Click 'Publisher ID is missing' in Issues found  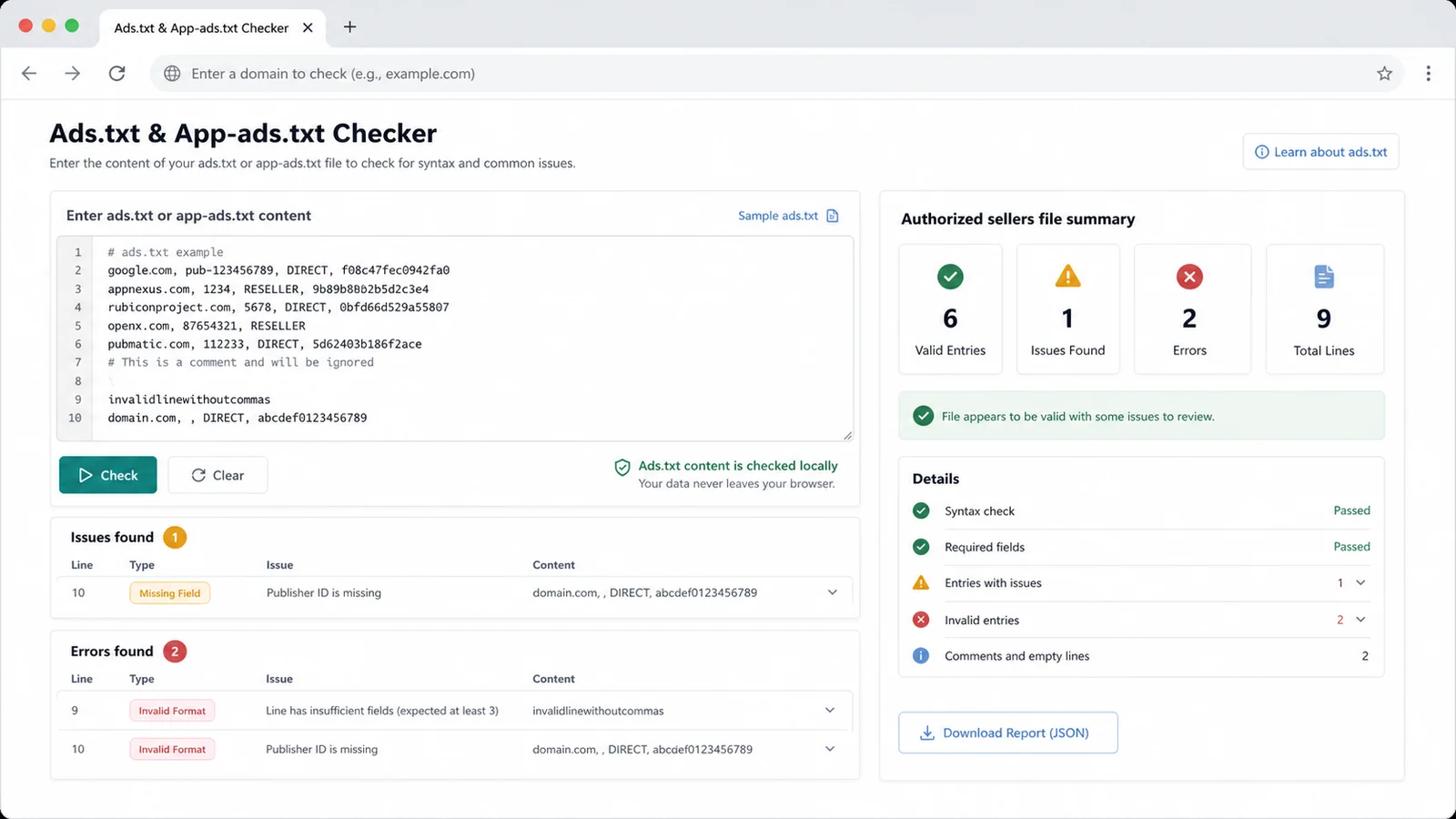[x=324, y=592]
